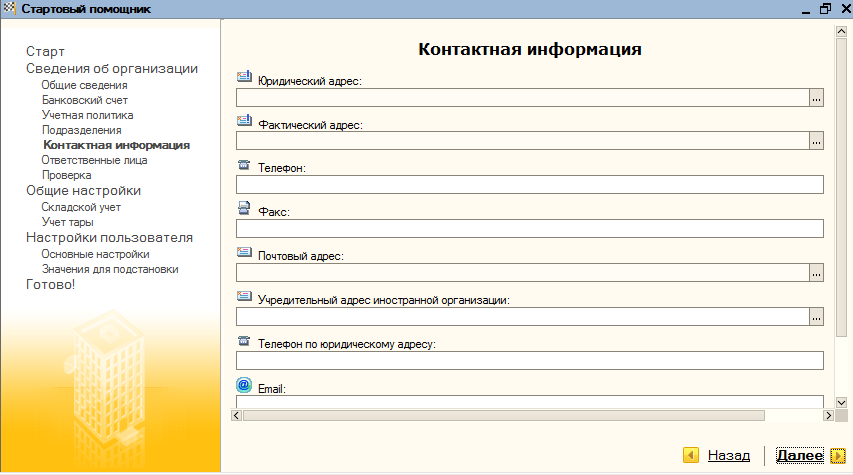This screenshot has height=475, width=853.
Task: Click the Далее link
Action: tap(800, 455)
